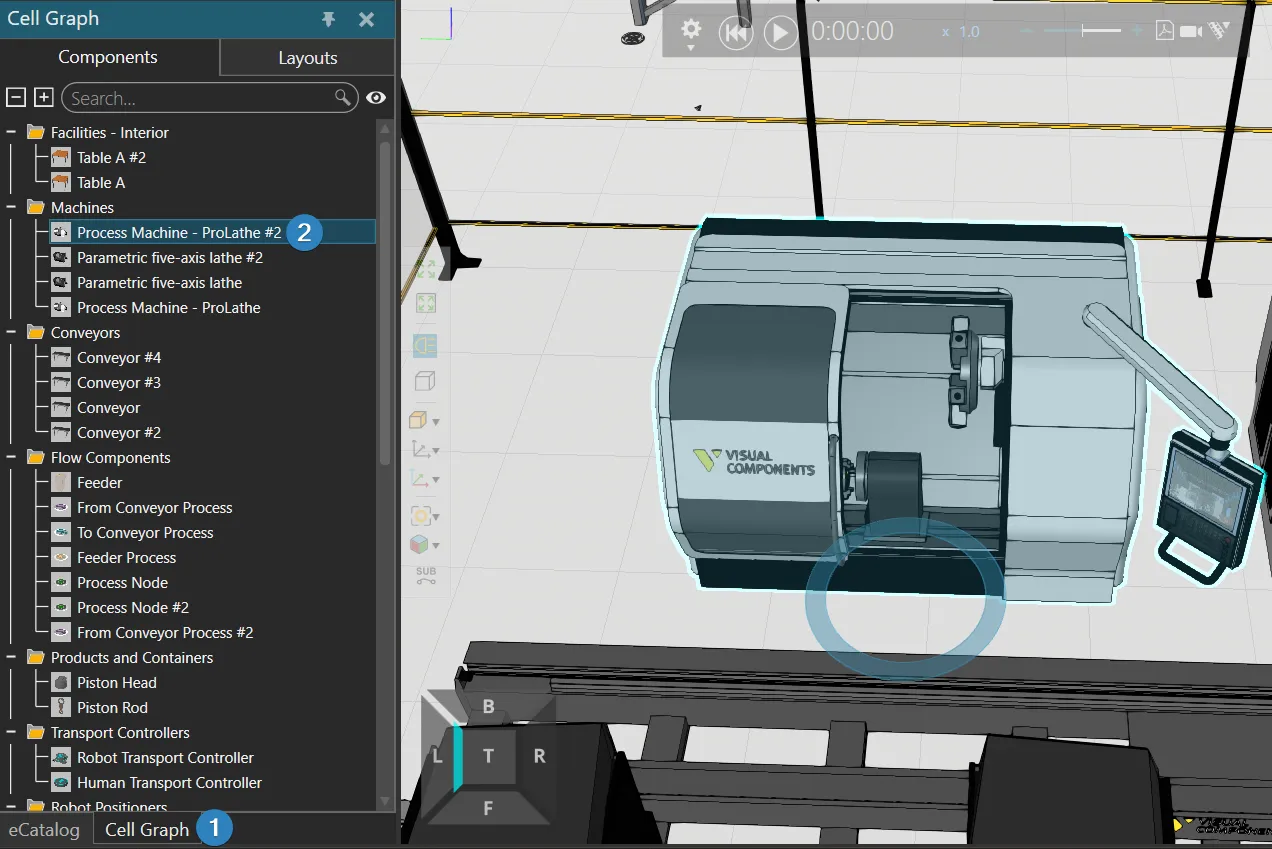Click the fill selected view icon
The image size is (1272, 849).
425,304
